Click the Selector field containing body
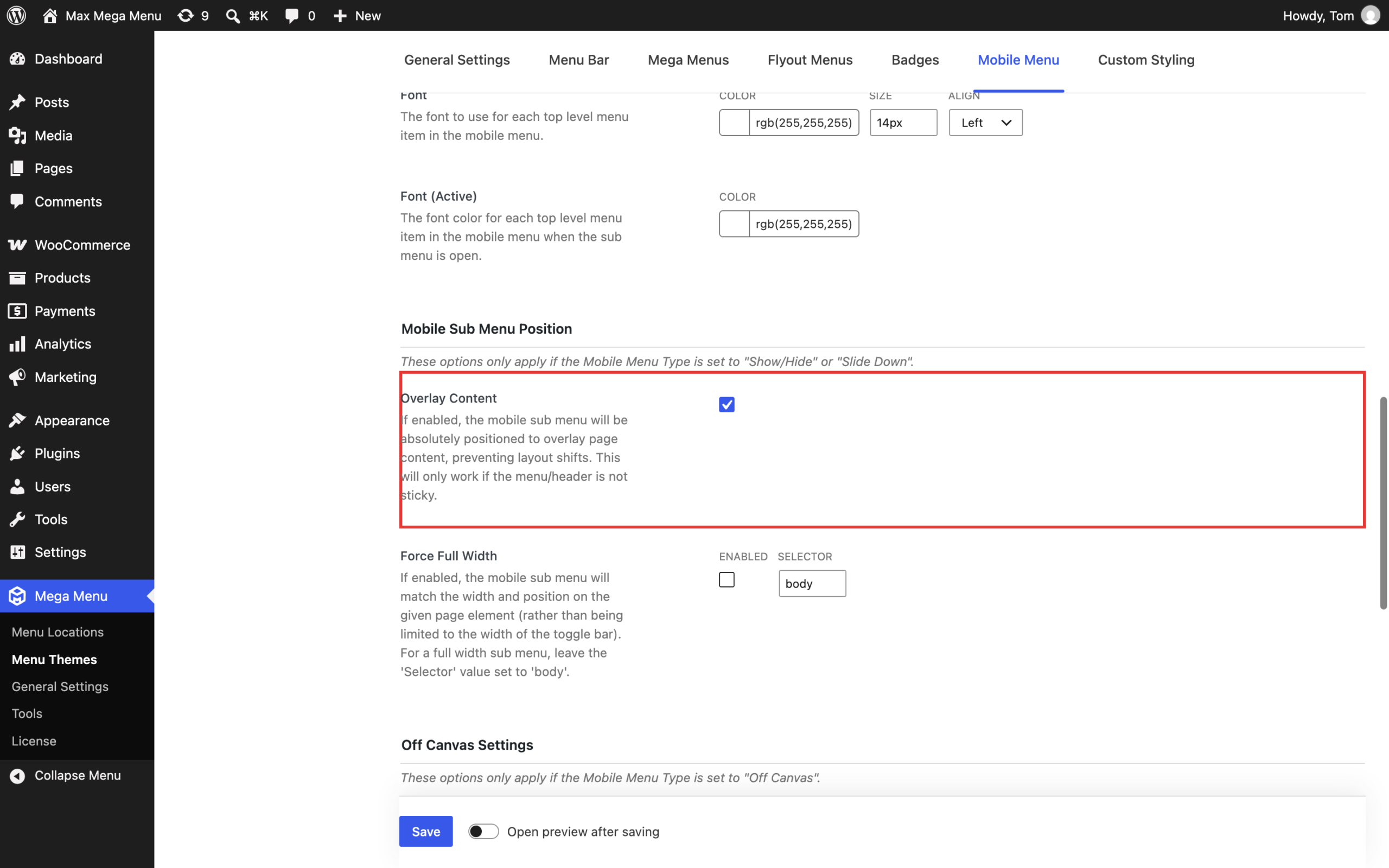The width and height of the screenshot is (1389, 868). click(812, 583)
